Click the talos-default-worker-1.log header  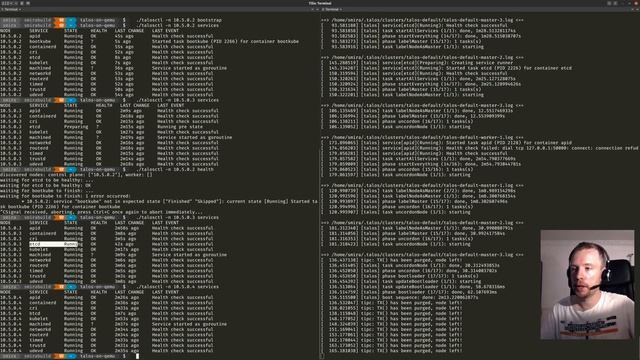[x=422, y=138]
